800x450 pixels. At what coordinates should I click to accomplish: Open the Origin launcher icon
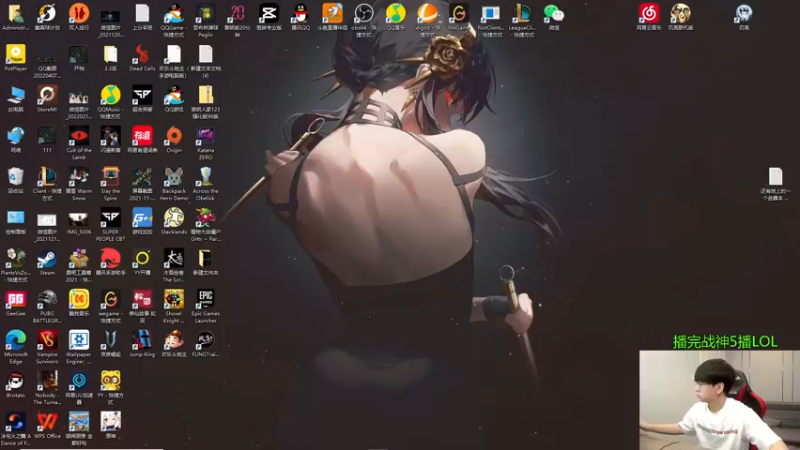click(x=173, y=136)
